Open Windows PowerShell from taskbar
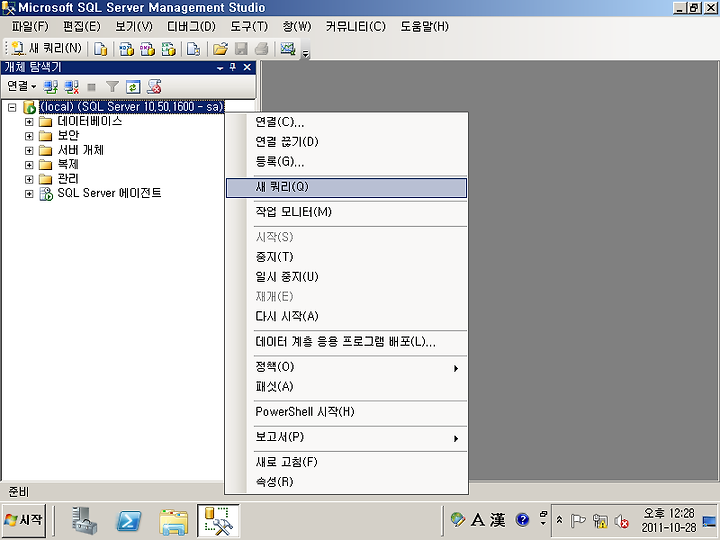This screenshot has width=720, height=540. point(129,521)
